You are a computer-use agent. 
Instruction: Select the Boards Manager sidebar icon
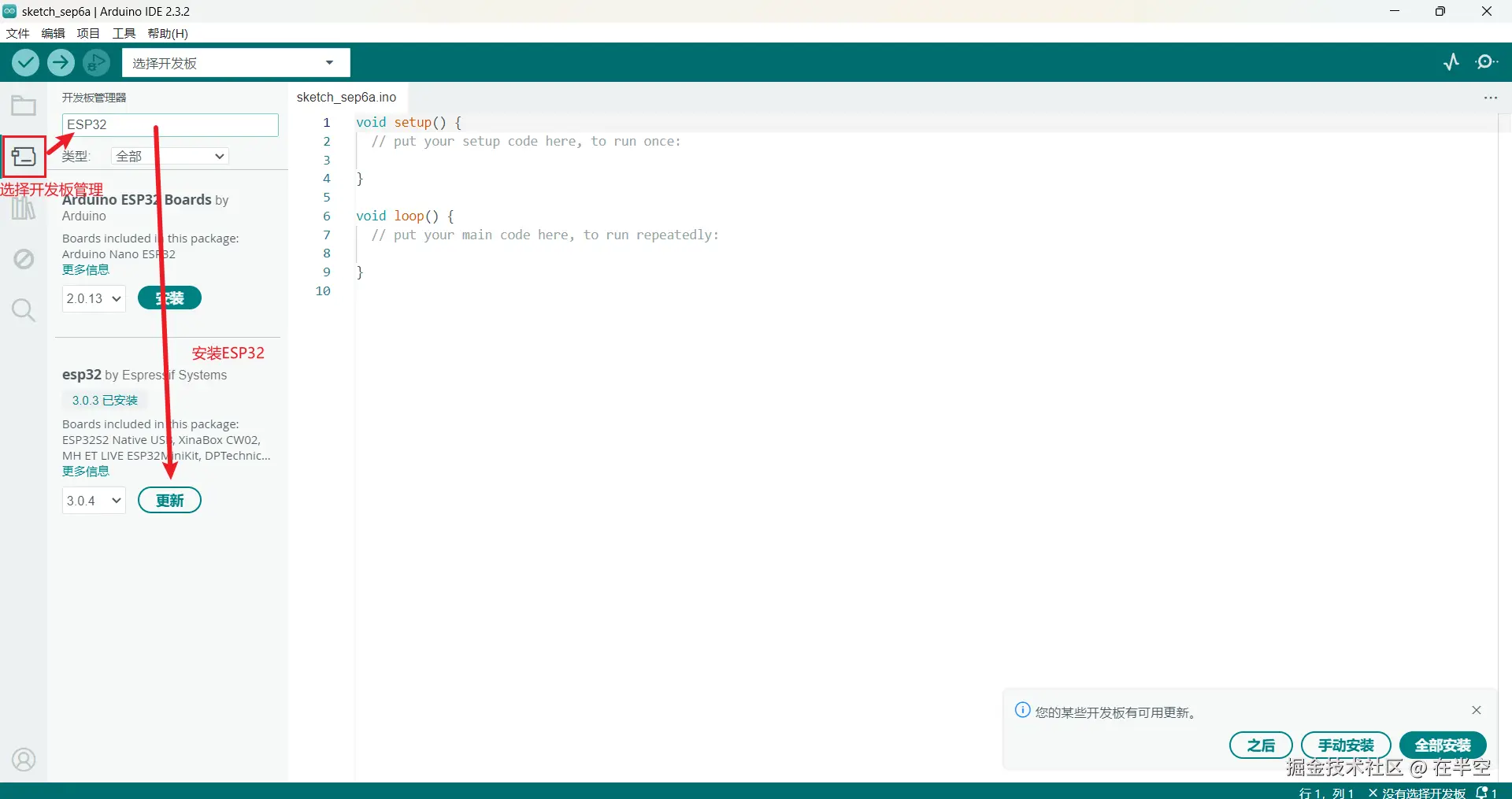tap(24, 156)
